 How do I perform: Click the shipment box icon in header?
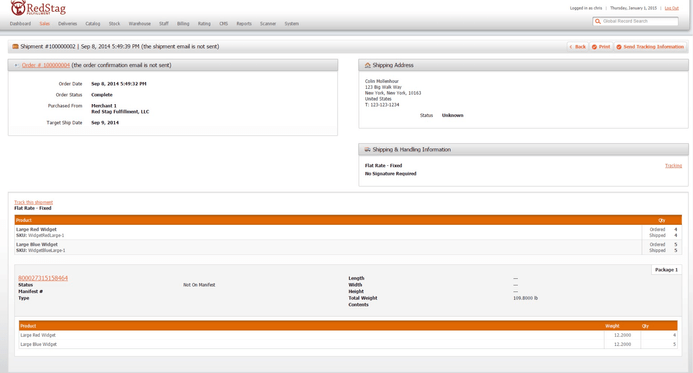click(15, 46)
